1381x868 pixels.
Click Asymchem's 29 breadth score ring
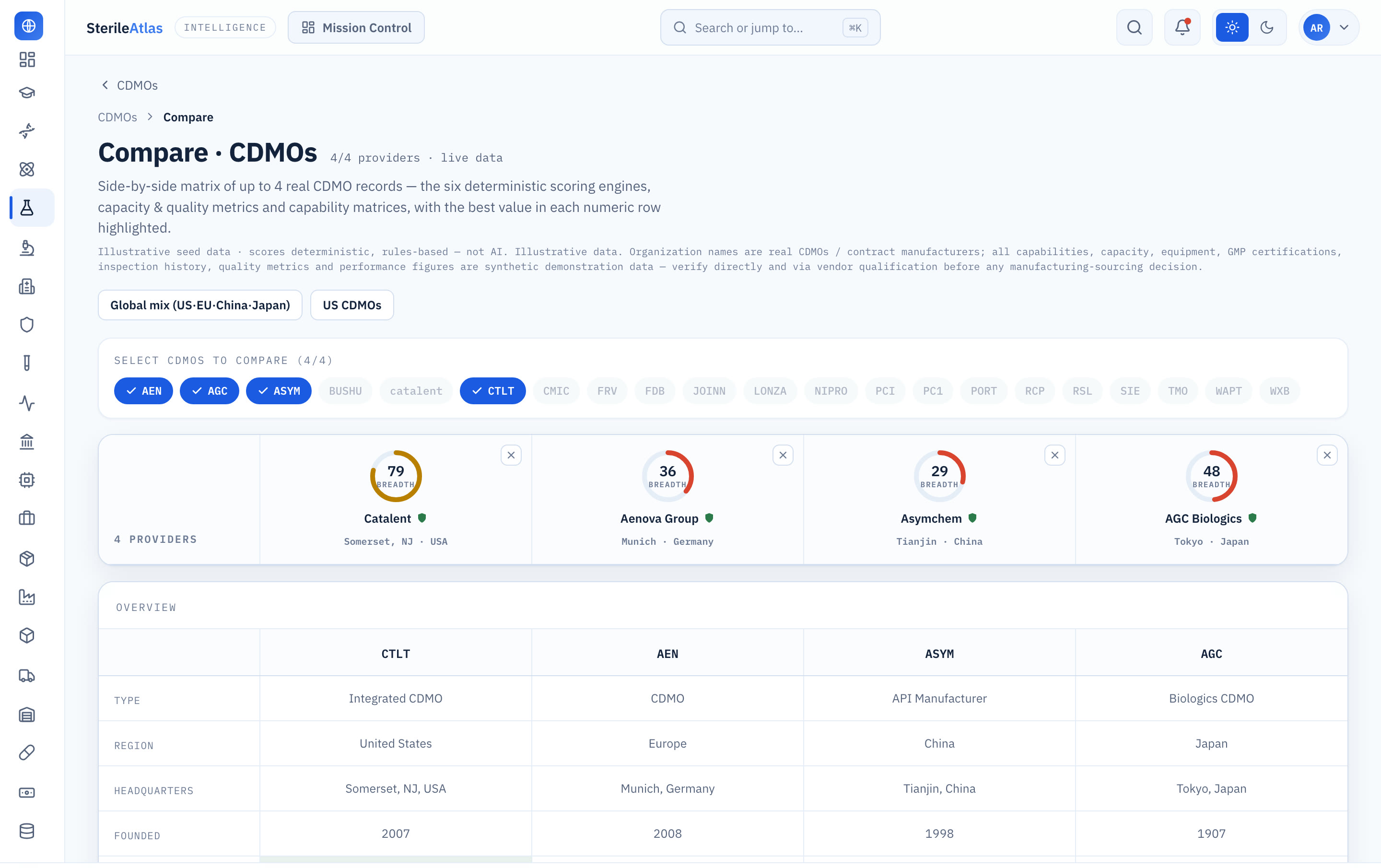(x=939, y=476)
